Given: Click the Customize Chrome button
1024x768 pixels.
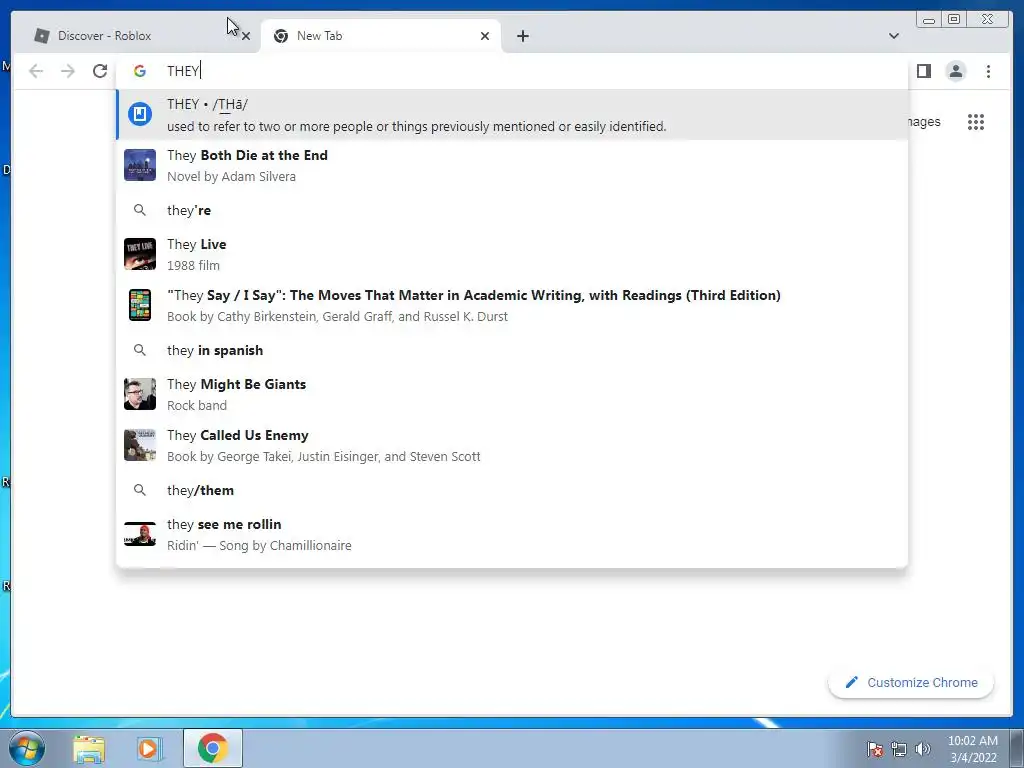Looking at the screenshot, I should pyautogui.click(x=911, y=682).
